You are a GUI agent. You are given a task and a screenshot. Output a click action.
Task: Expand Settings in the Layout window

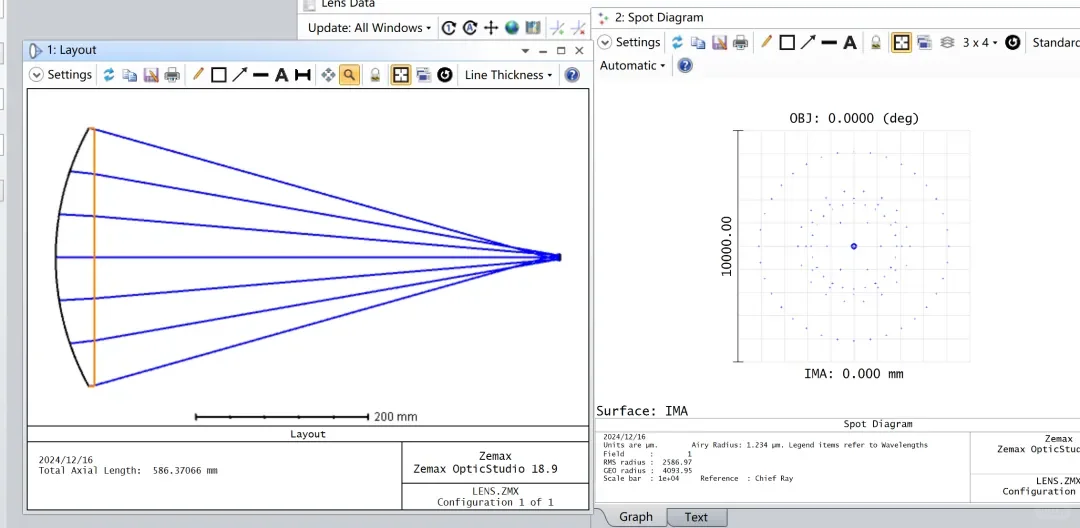tap(61, 75)
